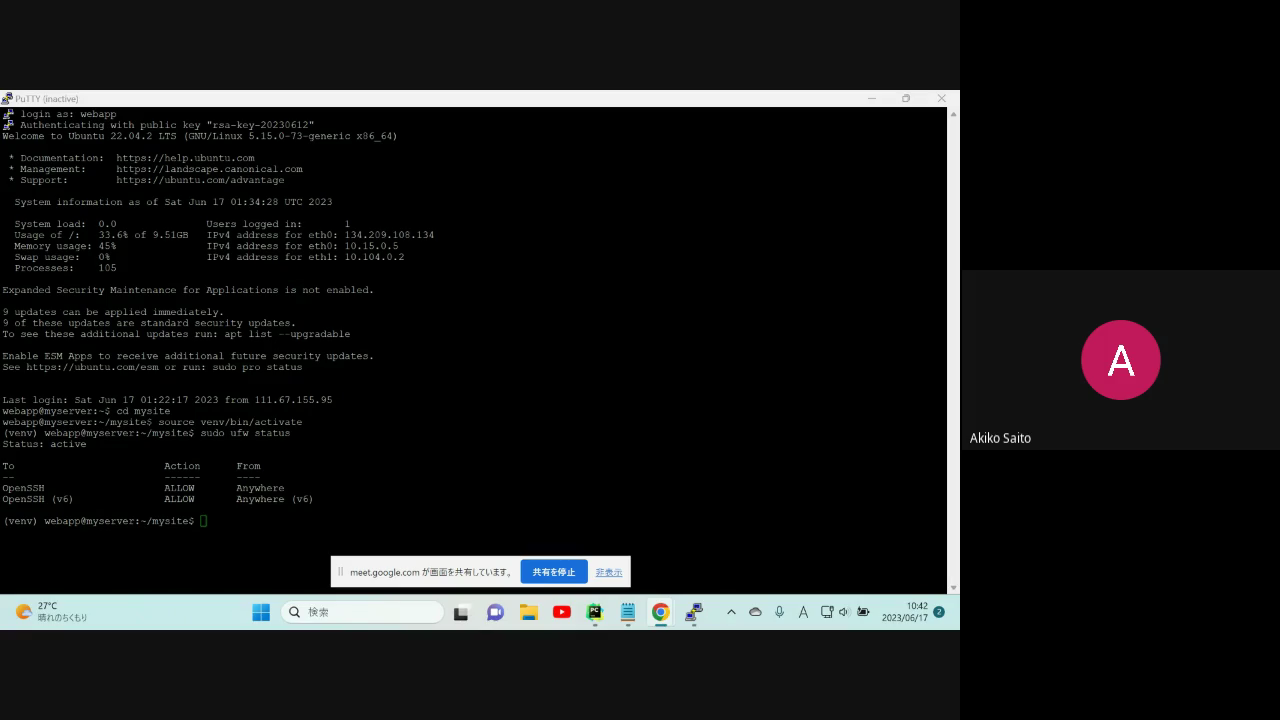Open File Explorer from taskbar
This screenshot has width=1280, height=720.
tap(528, 612)
